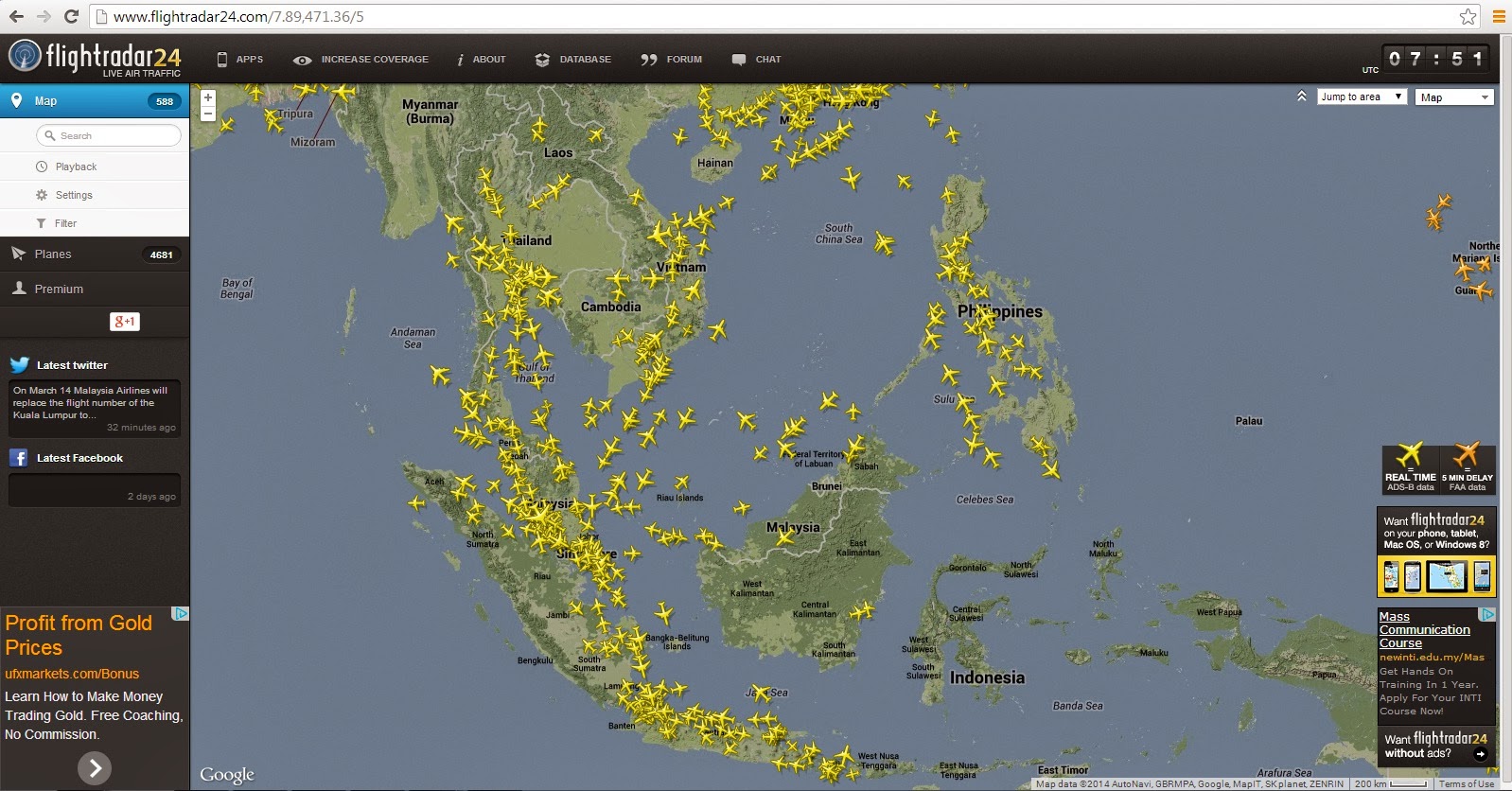Click the Profit from Gold Prices ad headline
The width and height of the screenshot is (1512, 791).
point(79,635)
